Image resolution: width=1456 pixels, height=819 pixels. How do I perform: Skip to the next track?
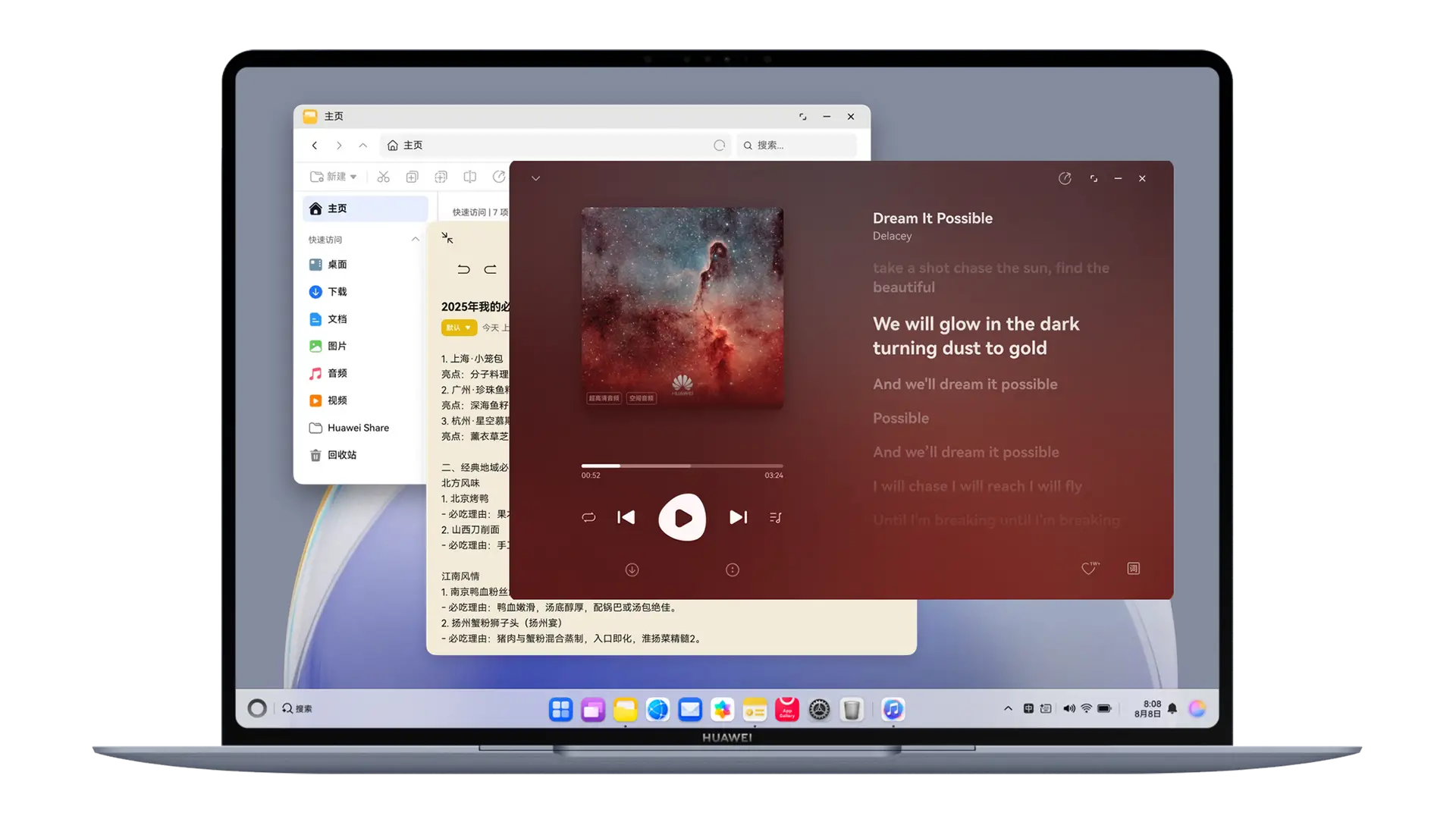738,517
